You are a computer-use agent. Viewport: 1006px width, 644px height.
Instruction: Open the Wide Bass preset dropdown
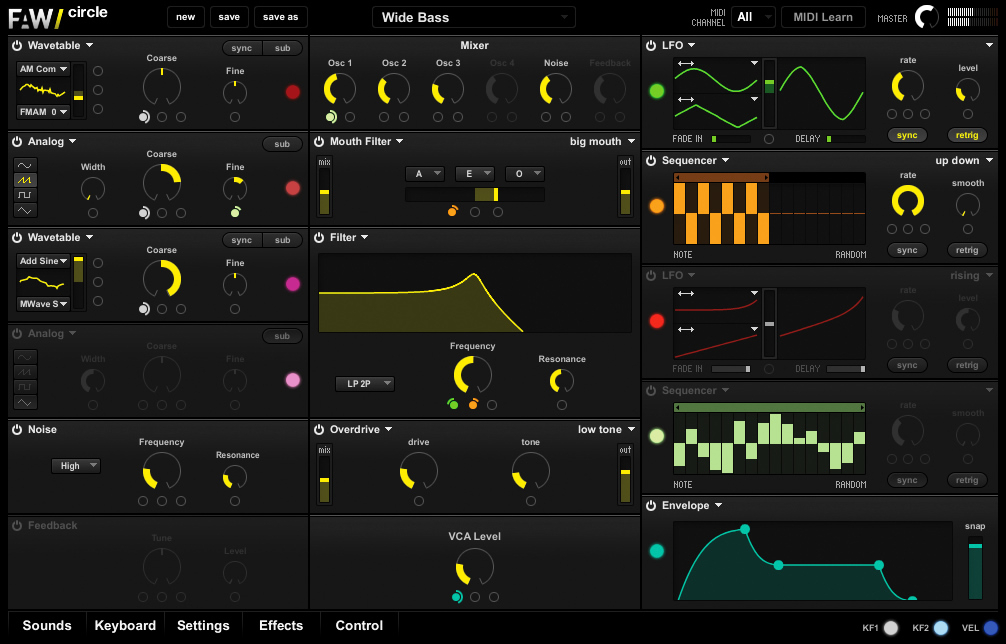pos(474,17)
